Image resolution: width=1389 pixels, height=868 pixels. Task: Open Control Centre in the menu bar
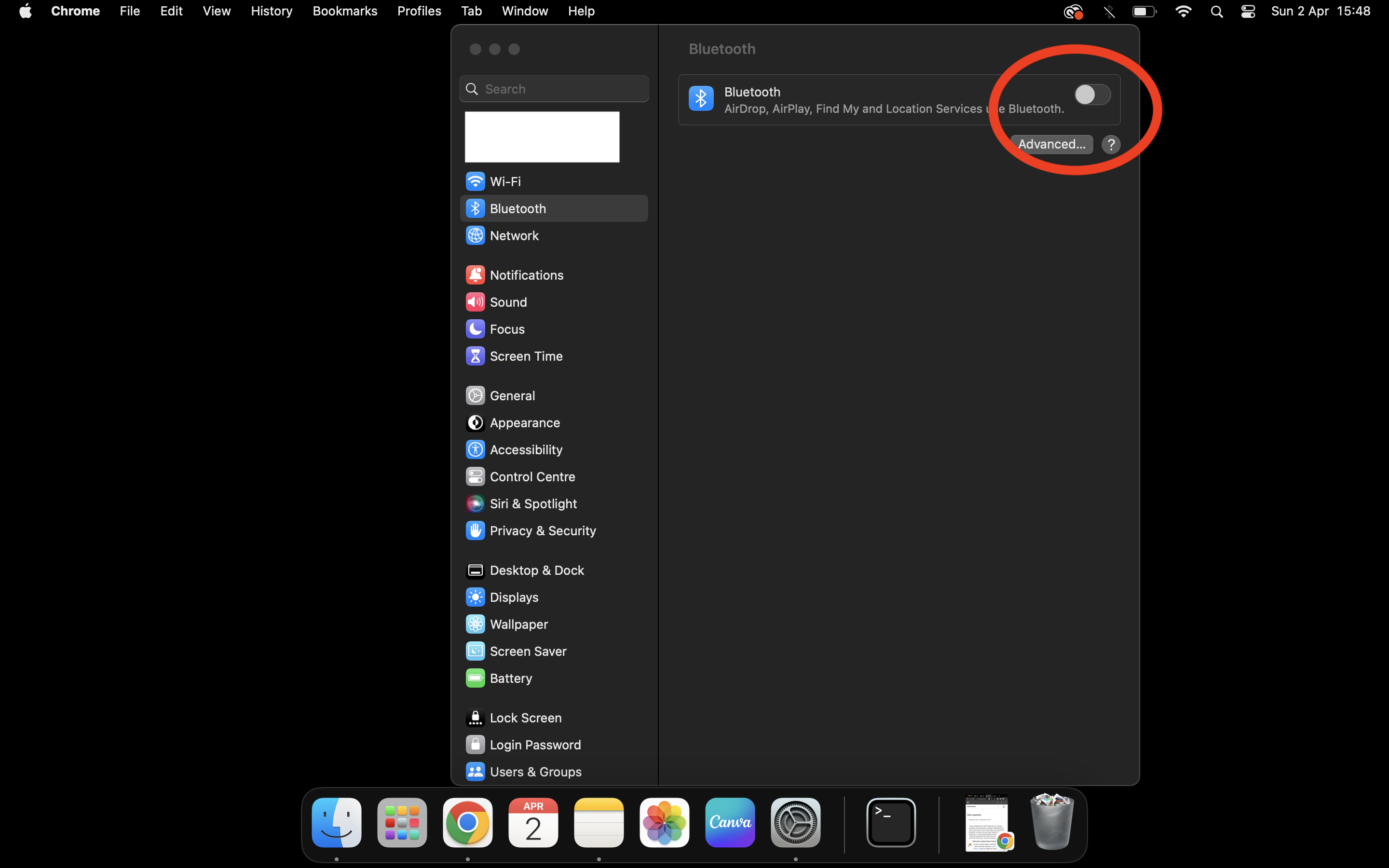click(x=1248, y=11)
